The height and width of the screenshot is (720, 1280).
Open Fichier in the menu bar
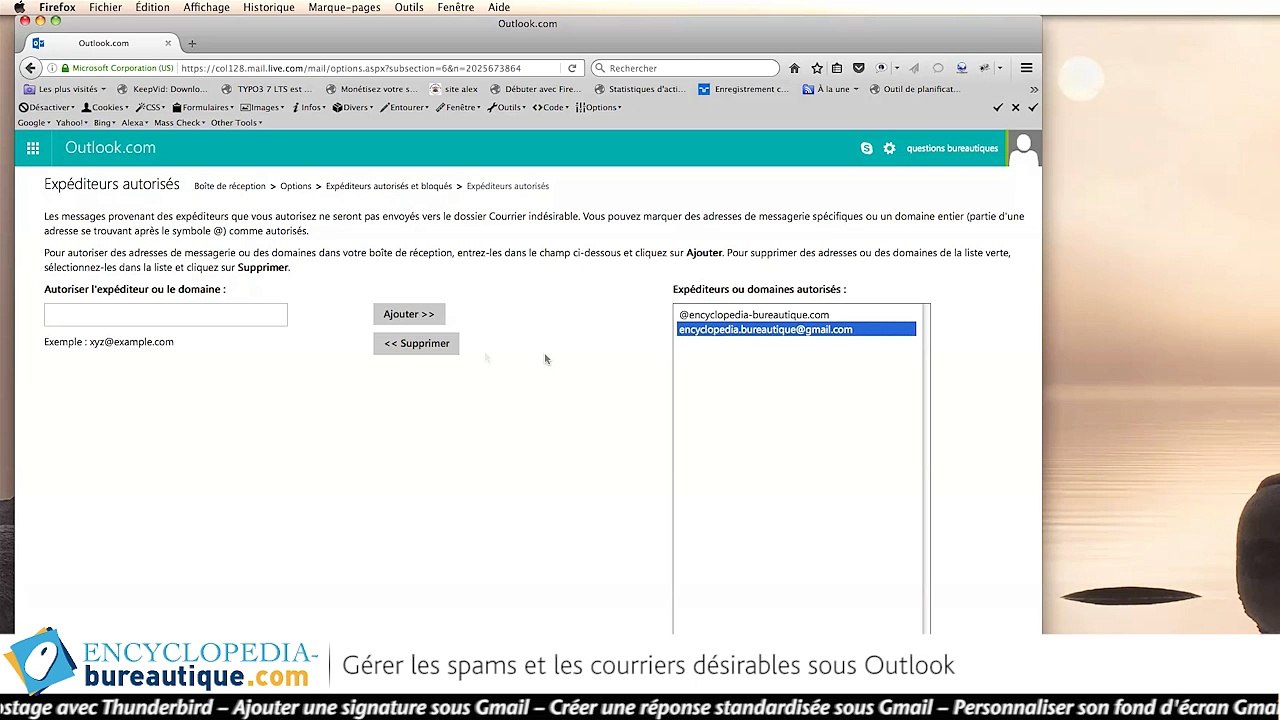(x=105, y=7)
